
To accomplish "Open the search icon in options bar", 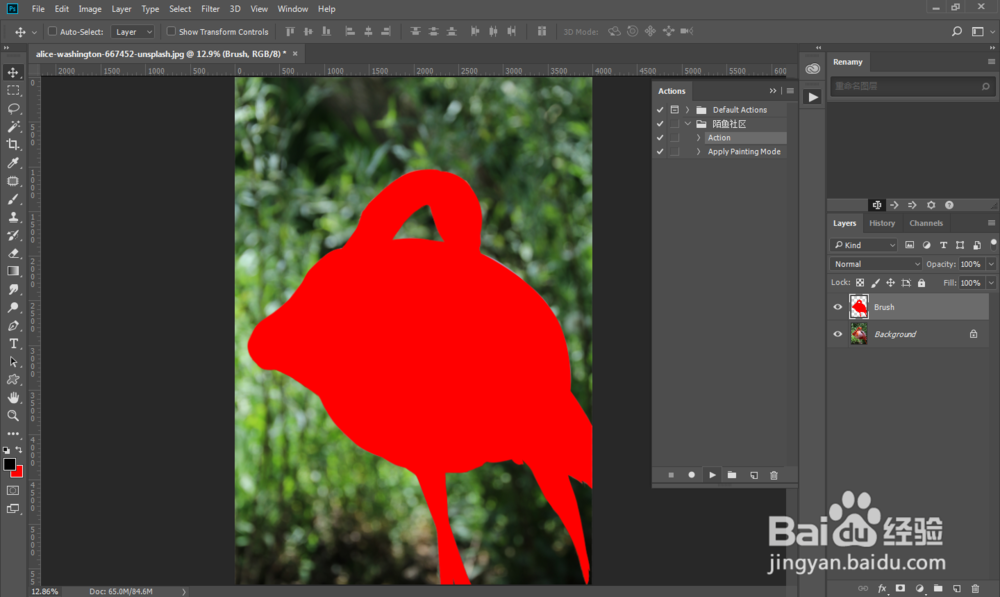I will tap(957, 31).
